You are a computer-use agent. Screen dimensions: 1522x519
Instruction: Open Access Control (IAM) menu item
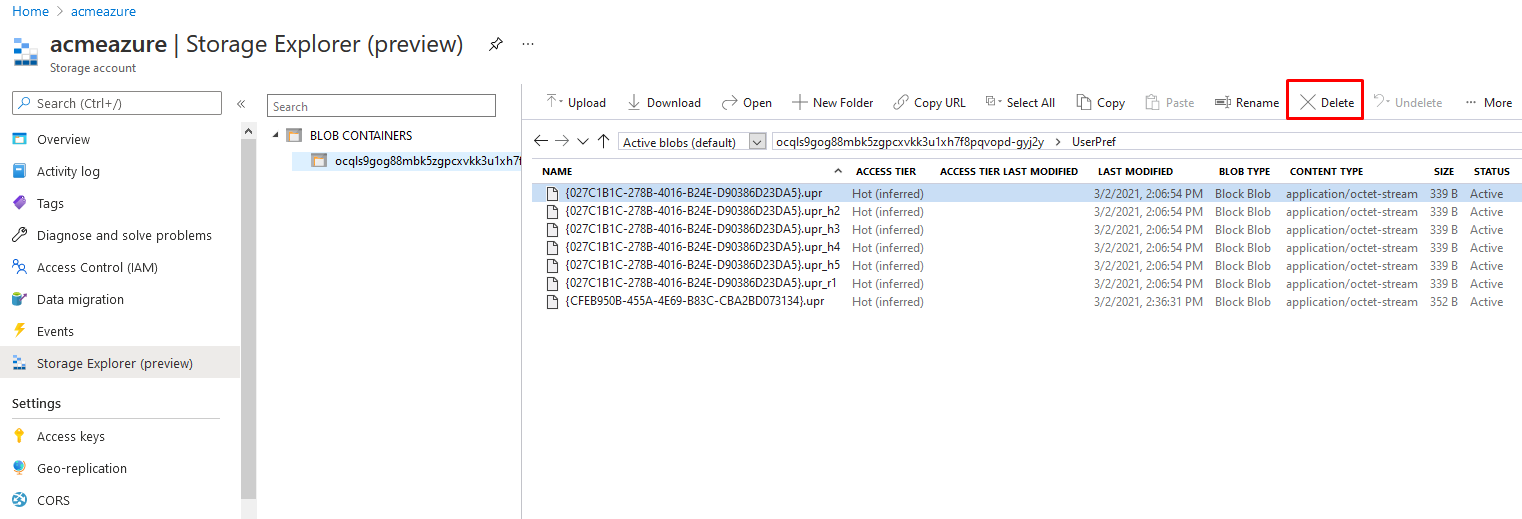click(x=97, y=267)
